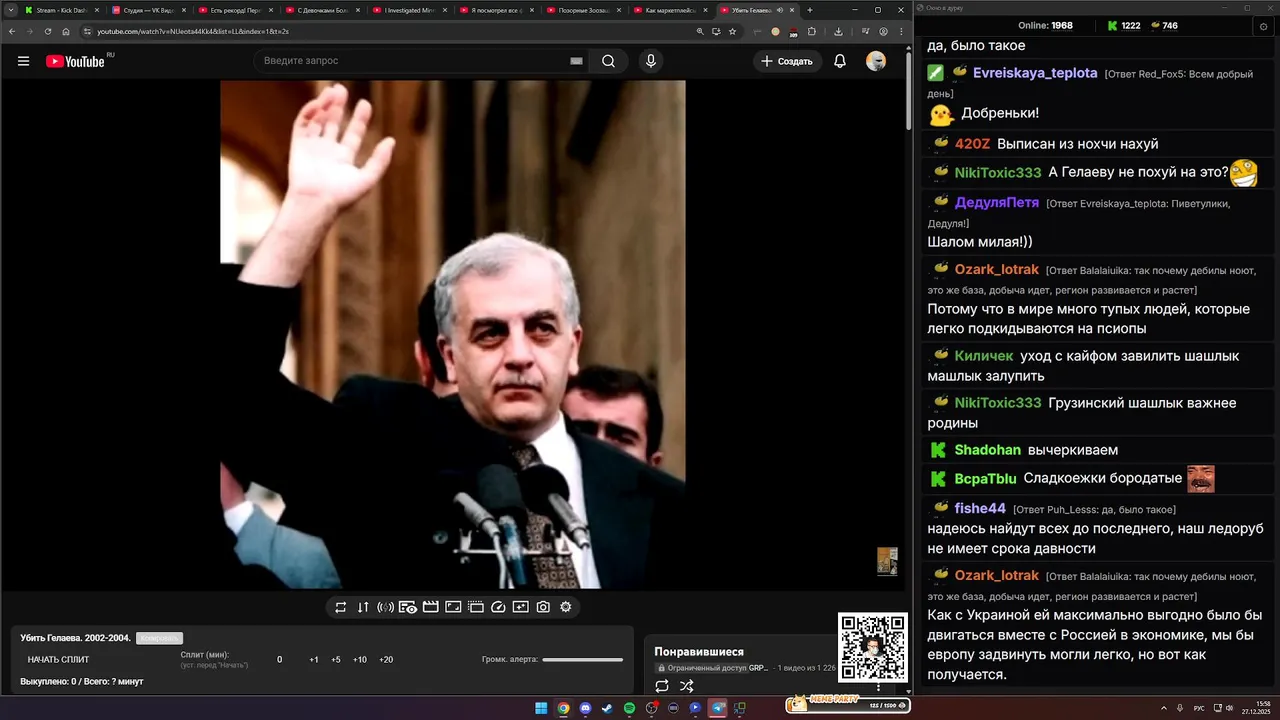
Task: Add +20 minutes to split
Action: point(386,660)
